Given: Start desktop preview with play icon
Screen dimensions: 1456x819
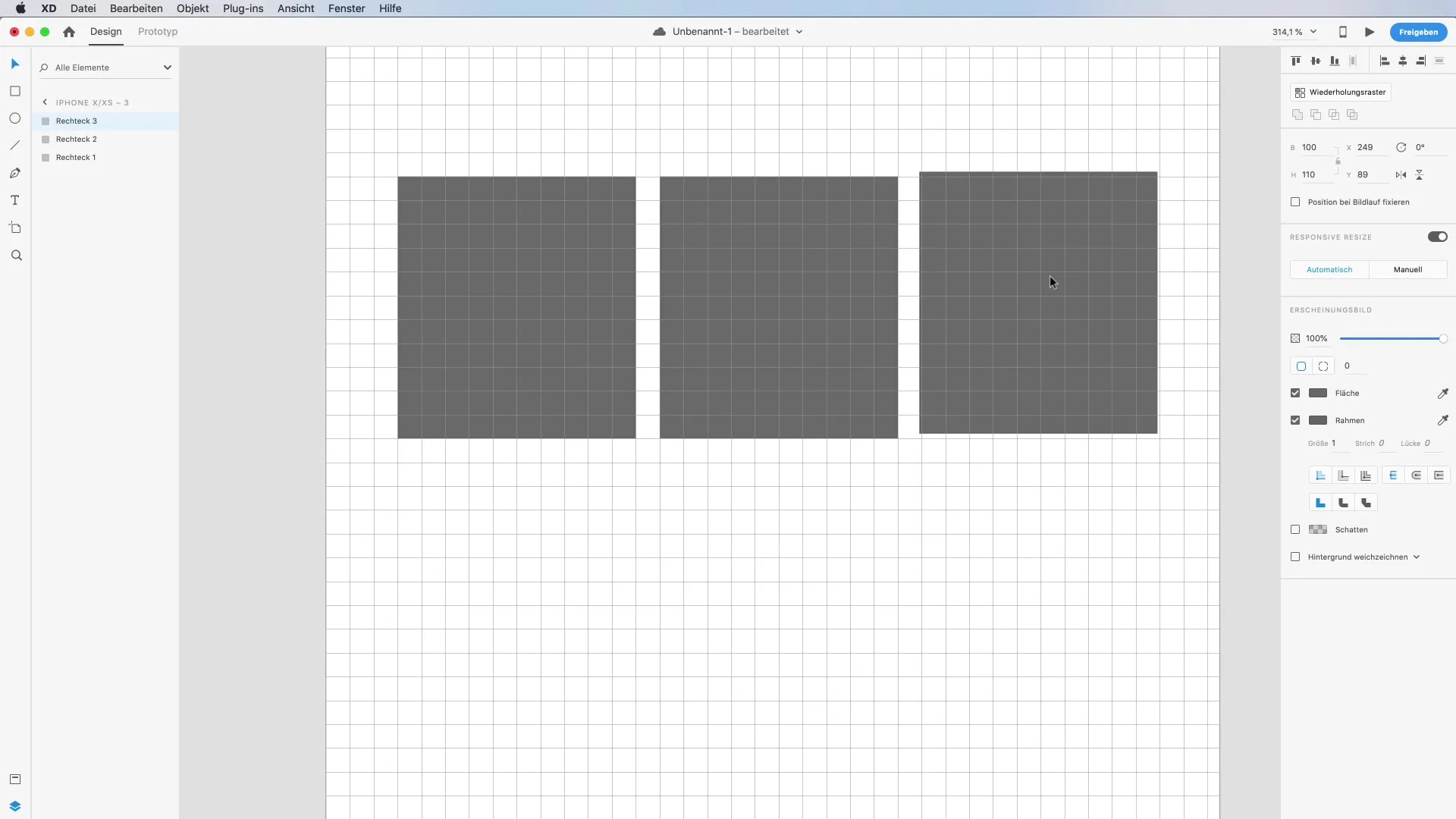Looking at the screenshot, I should 1370,32.
